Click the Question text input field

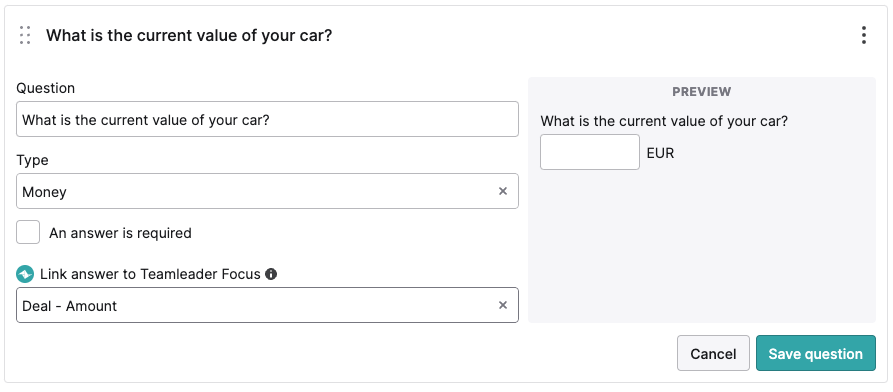267,119
